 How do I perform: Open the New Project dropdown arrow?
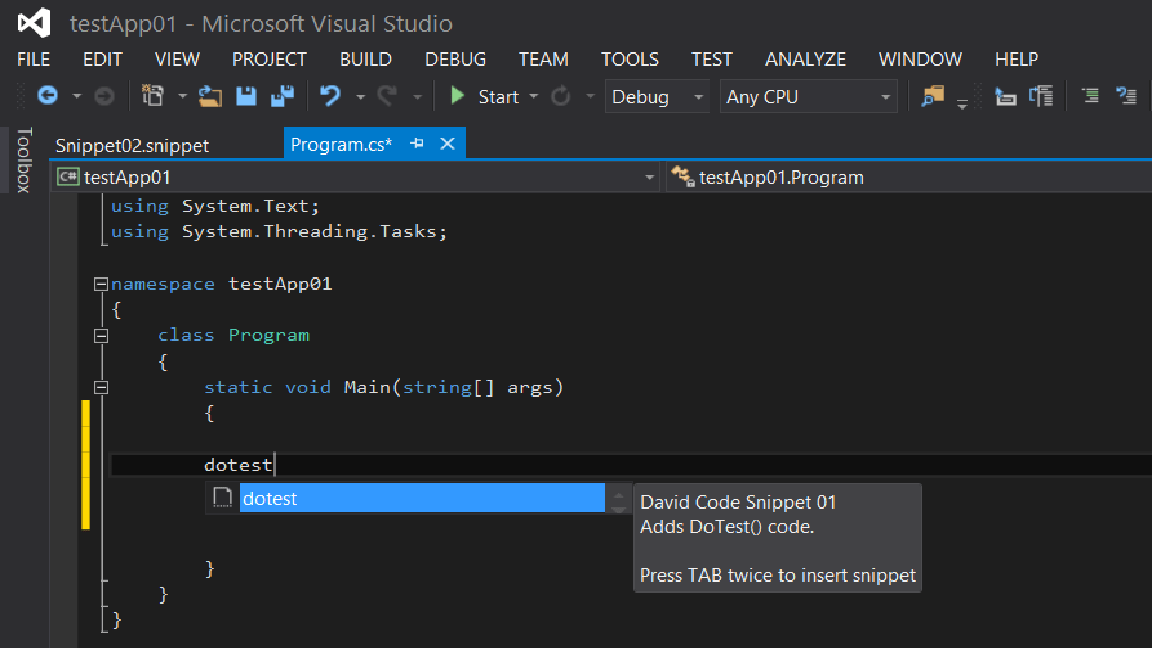pos(182,96)
